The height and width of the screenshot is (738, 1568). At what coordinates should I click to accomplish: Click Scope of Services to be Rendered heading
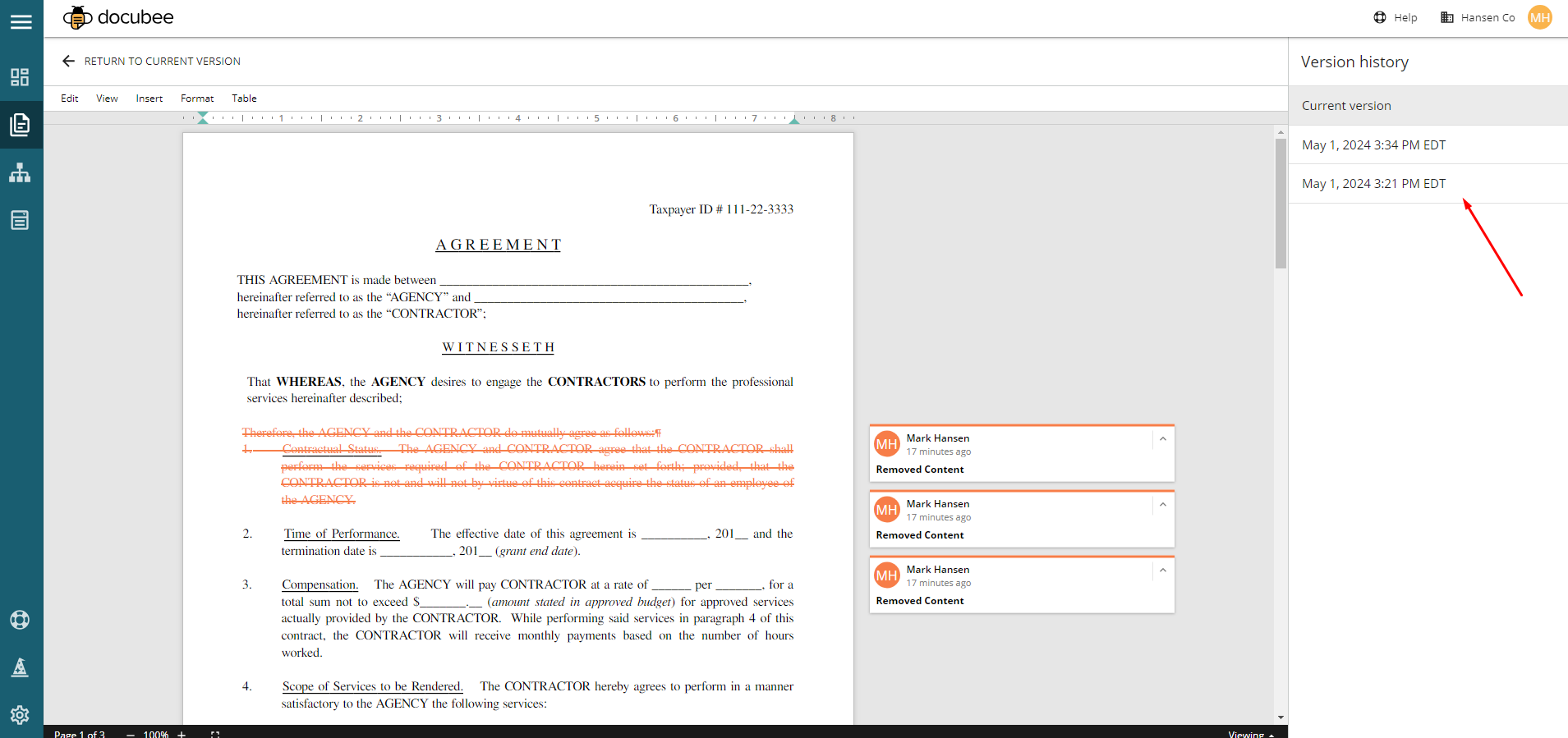pyautogui.click(x=372, y=686)
